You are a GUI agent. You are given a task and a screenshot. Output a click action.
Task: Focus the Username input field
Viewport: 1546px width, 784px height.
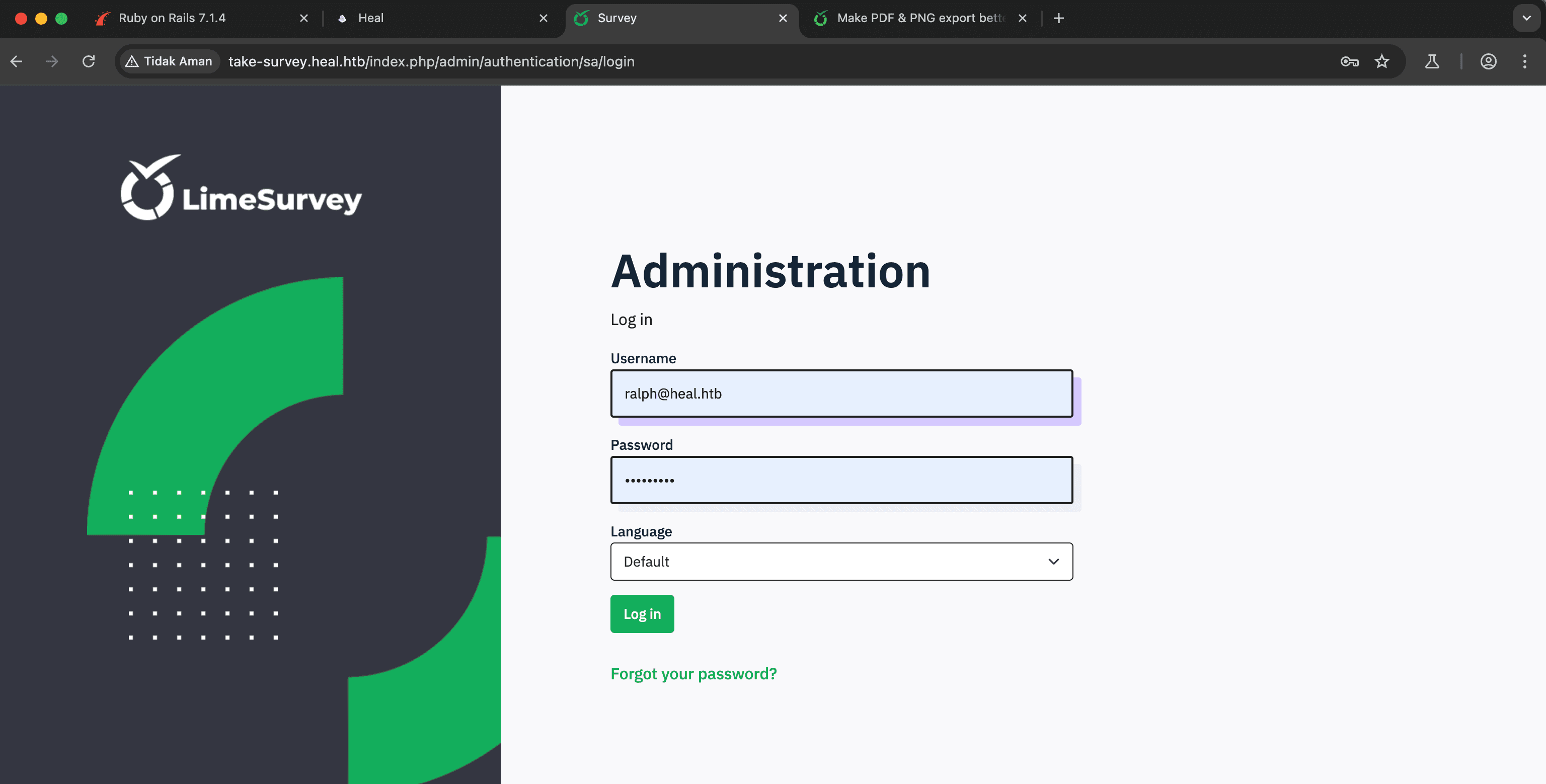click(841, 394)
